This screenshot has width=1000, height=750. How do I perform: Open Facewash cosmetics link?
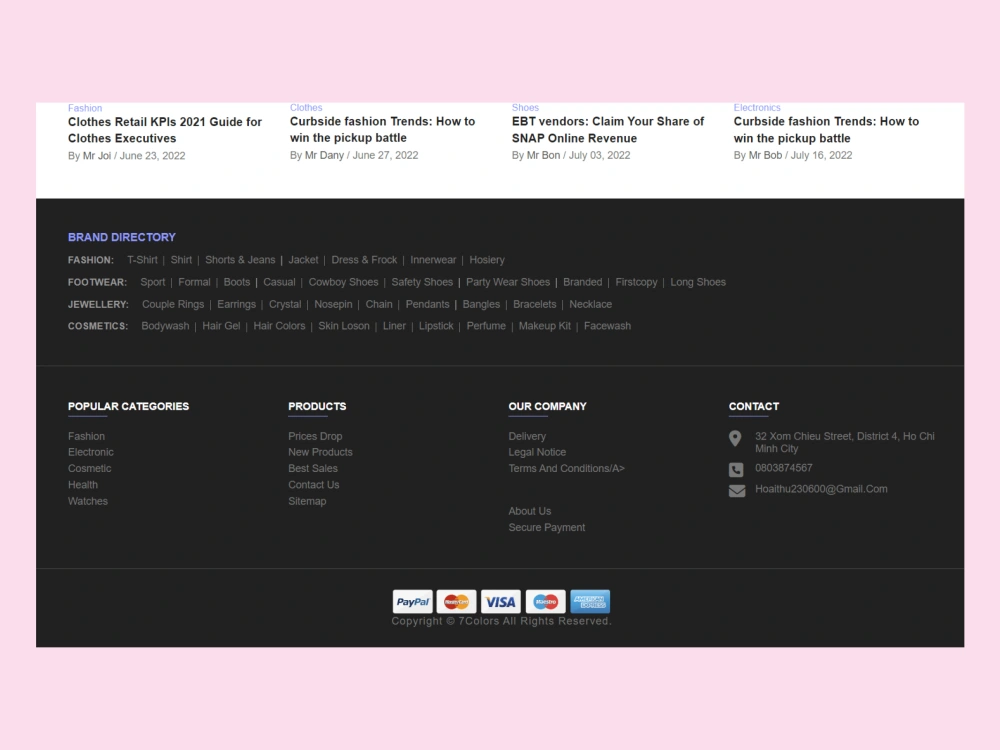click(x=607, y=326)
